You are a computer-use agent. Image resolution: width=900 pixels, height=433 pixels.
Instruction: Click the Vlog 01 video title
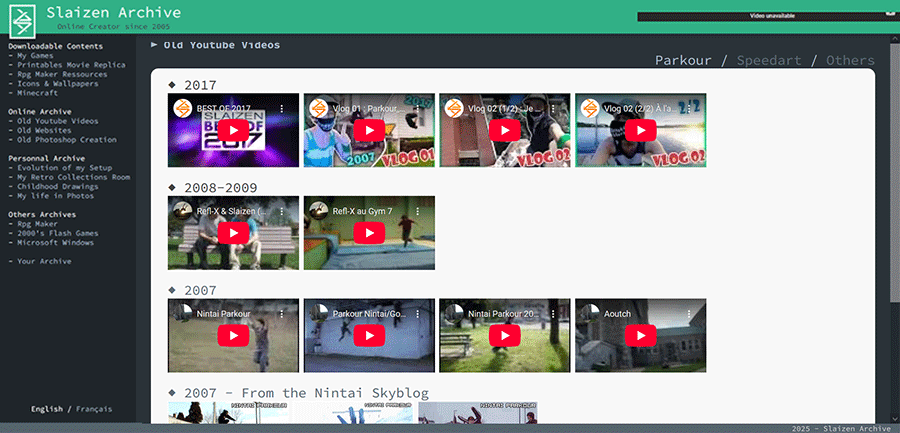point(369,108)
